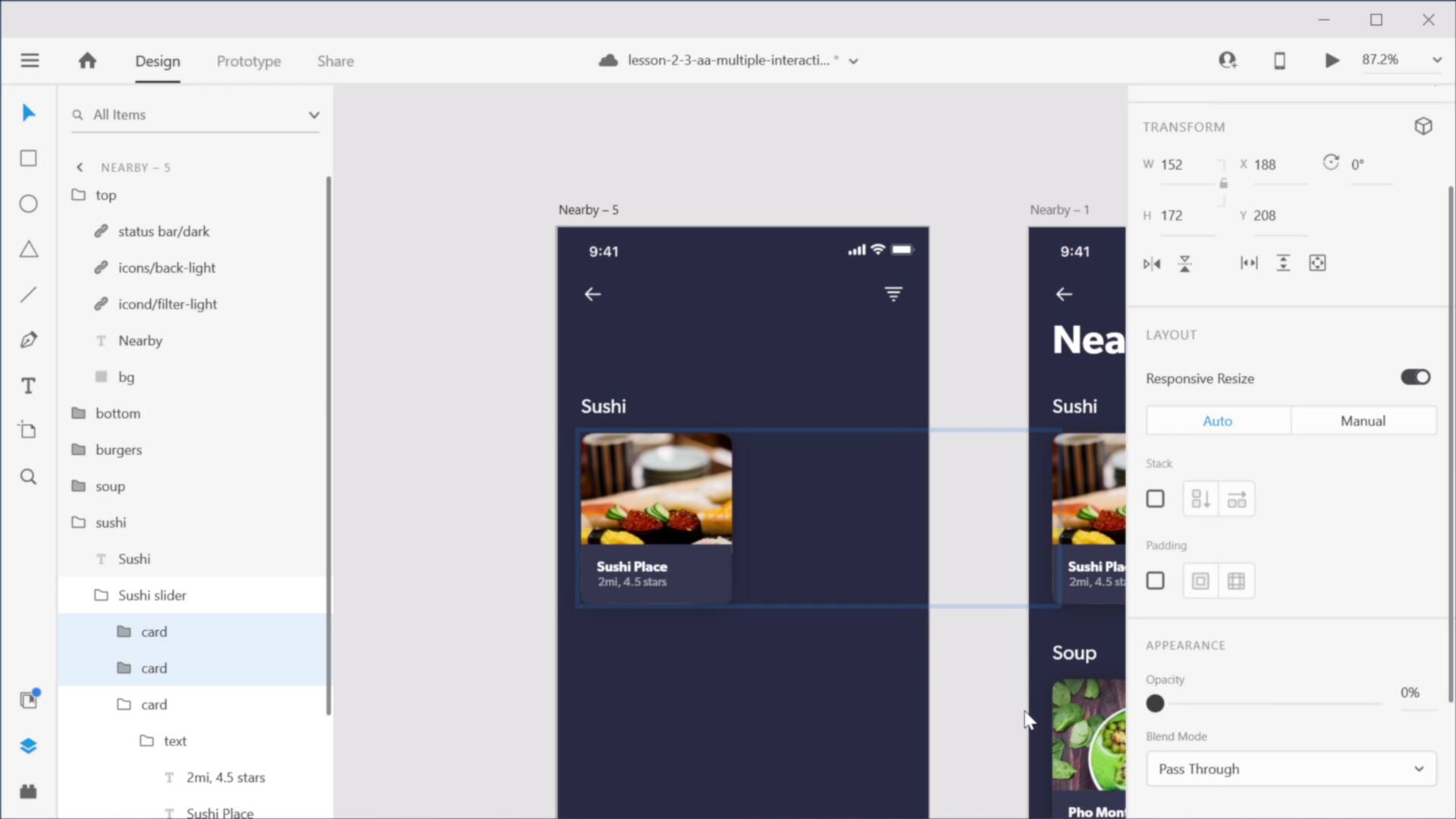Click the Sushi Place card image
The image size is (1456, 819).
tap(657, 489)
